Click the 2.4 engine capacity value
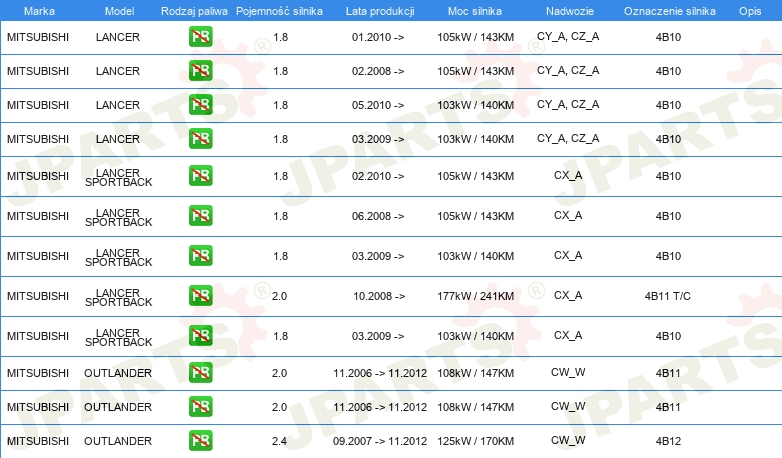The width and height of the screenshot is (782, 458). [x=279, y=441]
